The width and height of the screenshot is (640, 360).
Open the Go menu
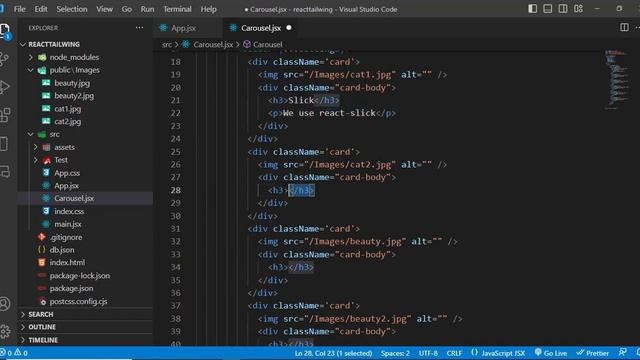coord(127,9)
